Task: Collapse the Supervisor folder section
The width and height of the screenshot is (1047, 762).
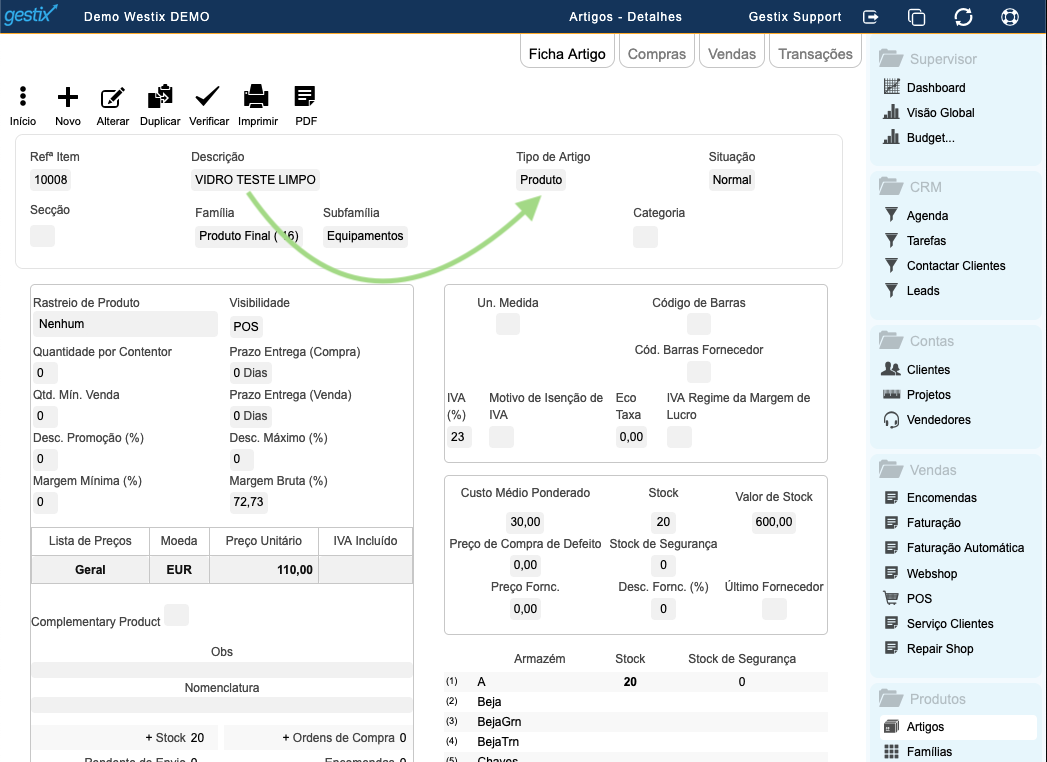Action: pyautogui.click(x=890, y=59)
